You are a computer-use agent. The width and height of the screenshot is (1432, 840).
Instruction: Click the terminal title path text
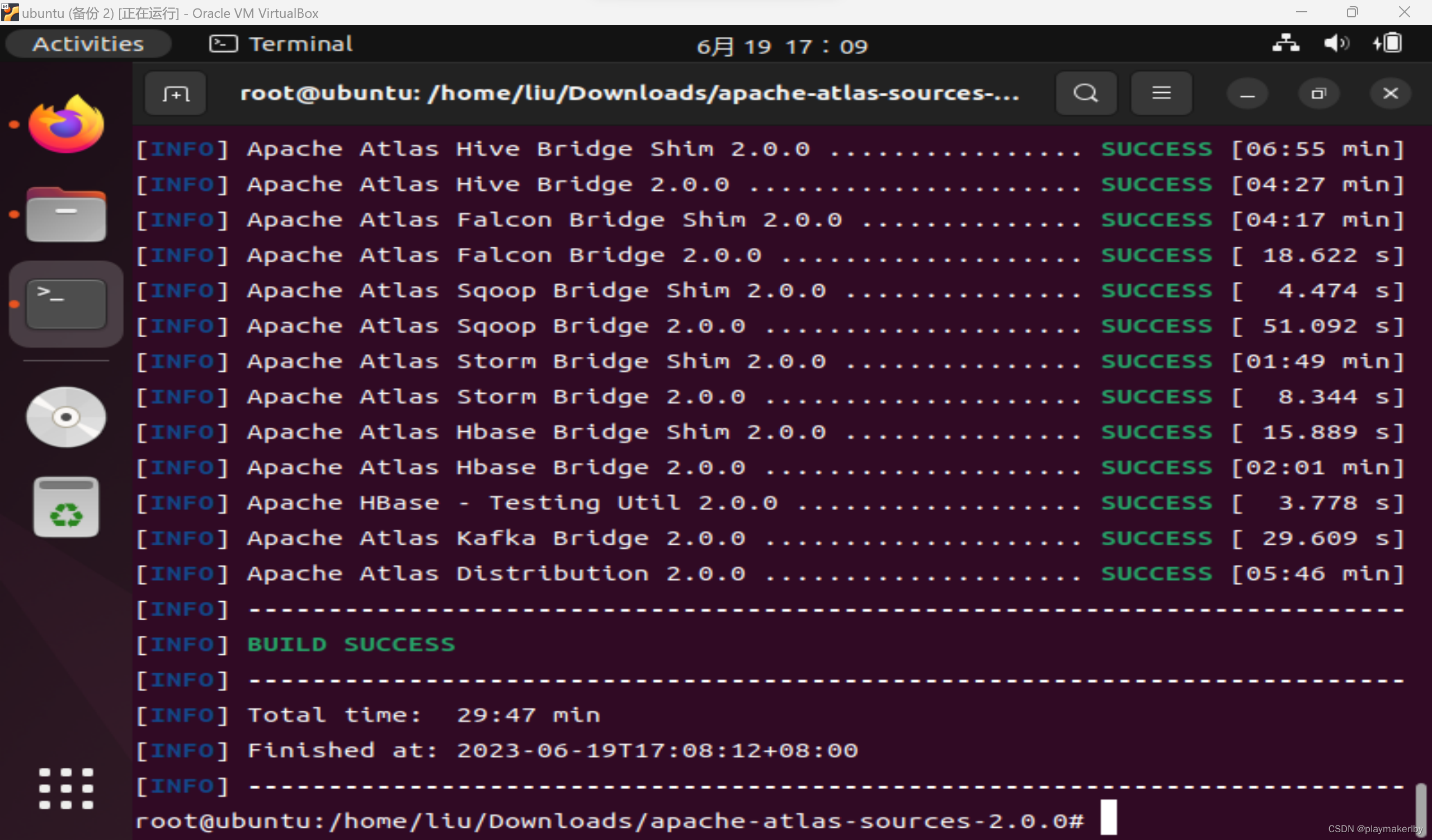(630, 93)
